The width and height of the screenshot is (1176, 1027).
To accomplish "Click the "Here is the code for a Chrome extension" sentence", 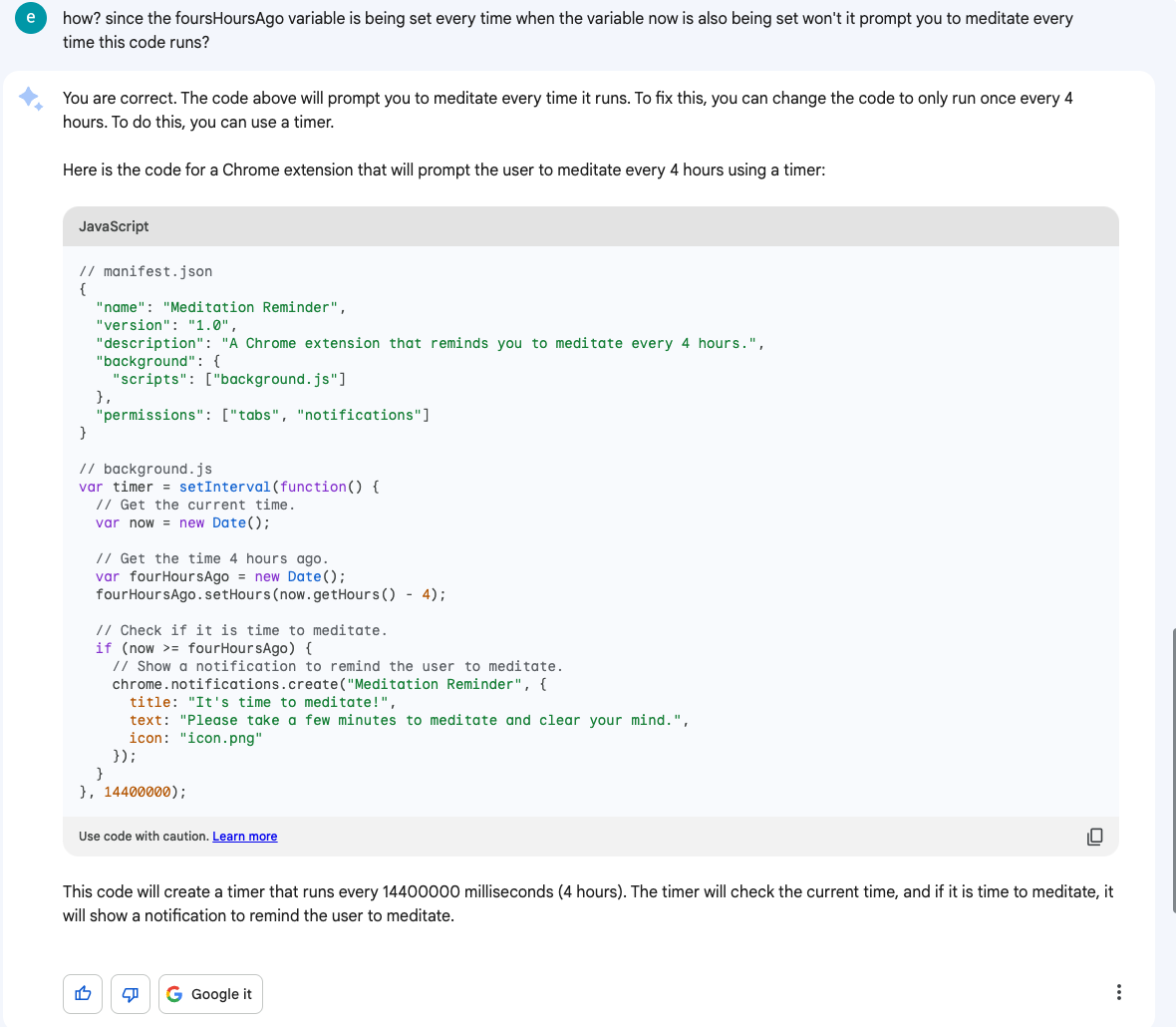I will click(444, 171).
